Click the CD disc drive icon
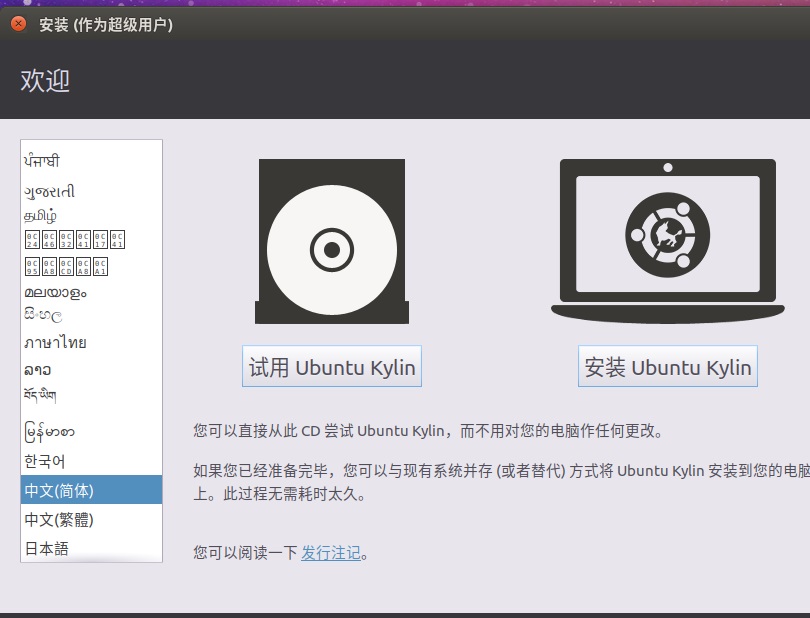The image size is (810, 618). (331, 241)
